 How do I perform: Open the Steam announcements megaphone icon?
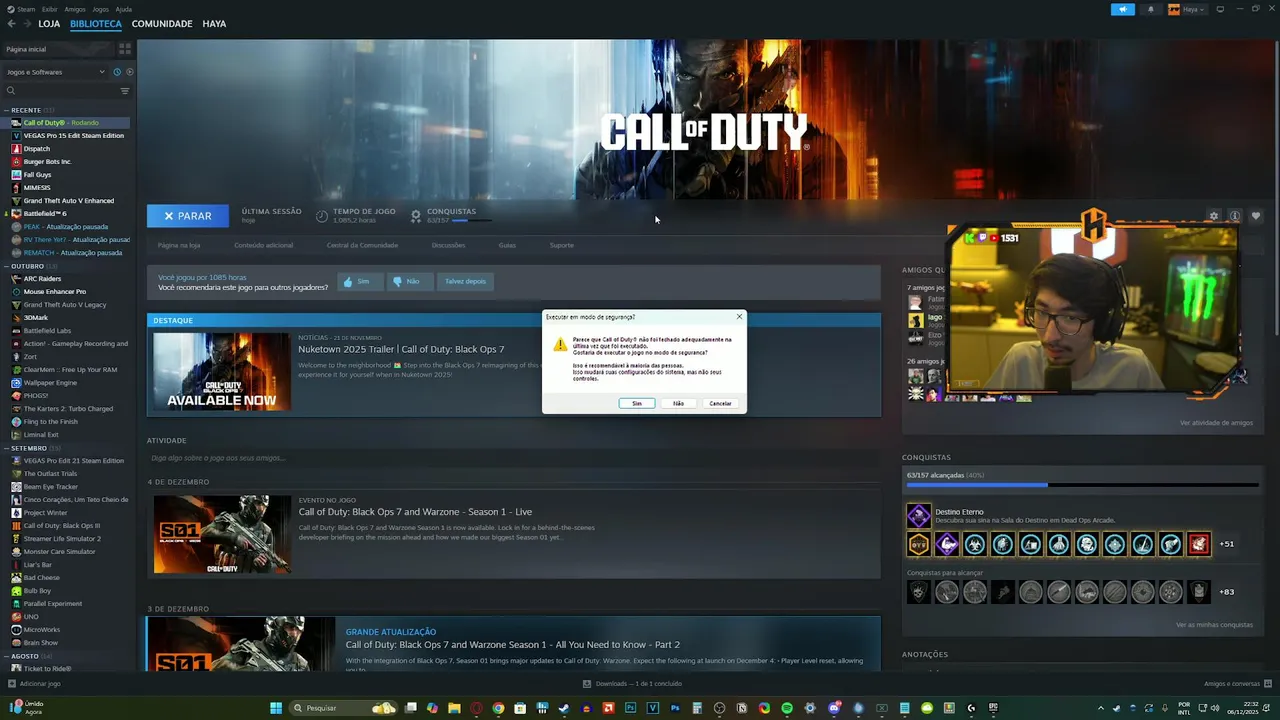click(x=1123, y=9)
